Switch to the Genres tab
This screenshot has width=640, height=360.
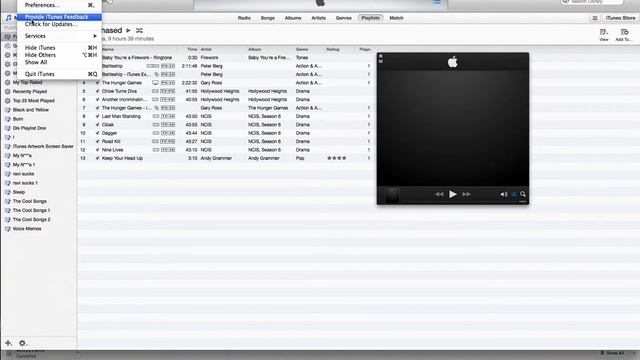point(344,18)
